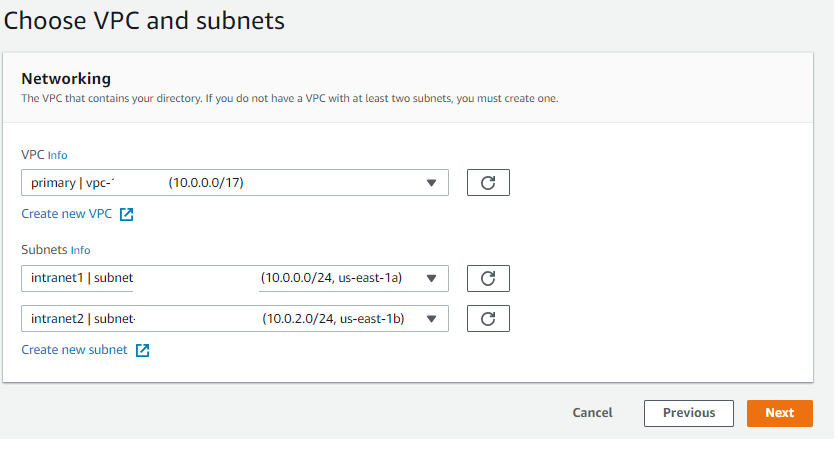Click the intranet1 subnet selection field

pos(220,278)
